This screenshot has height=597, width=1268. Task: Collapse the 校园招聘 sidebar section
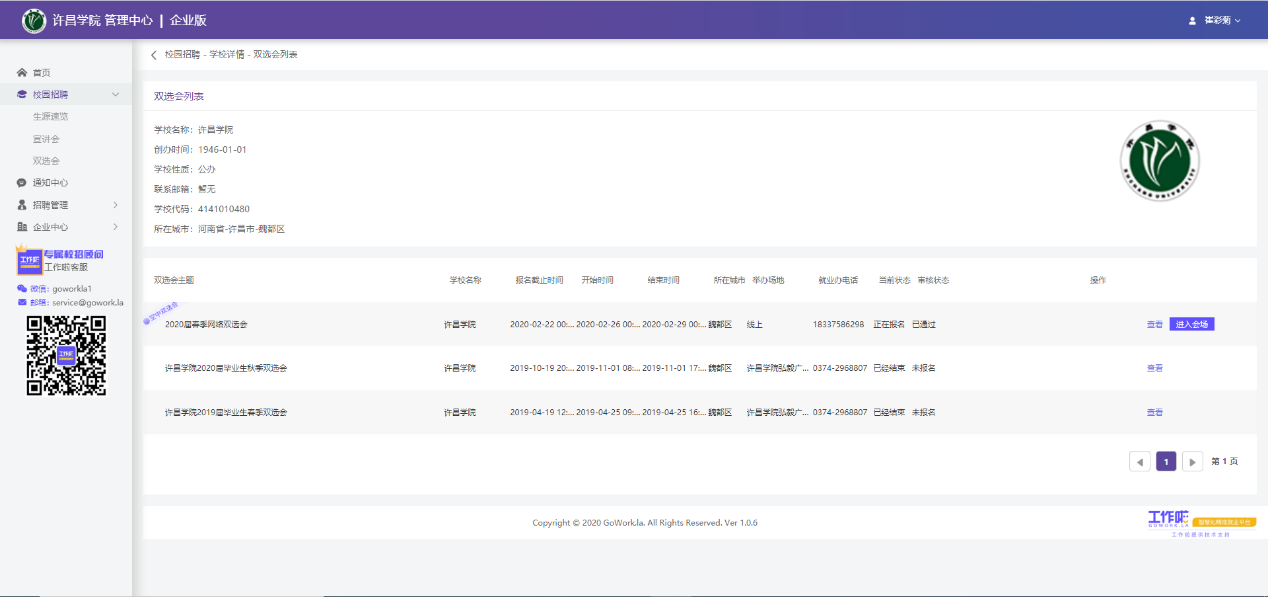point(116,95)
